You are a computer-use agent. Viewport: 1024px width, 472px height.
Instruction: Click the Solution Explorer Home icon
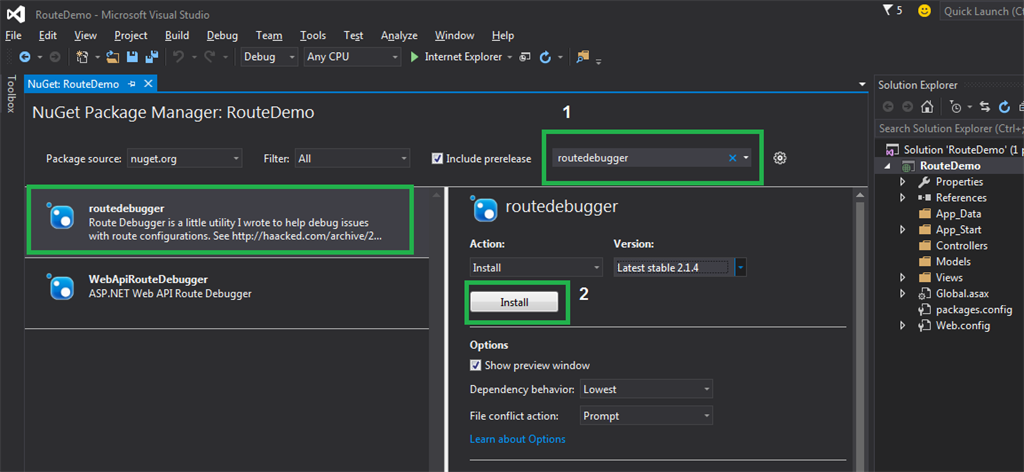click(x=928, y=107)
